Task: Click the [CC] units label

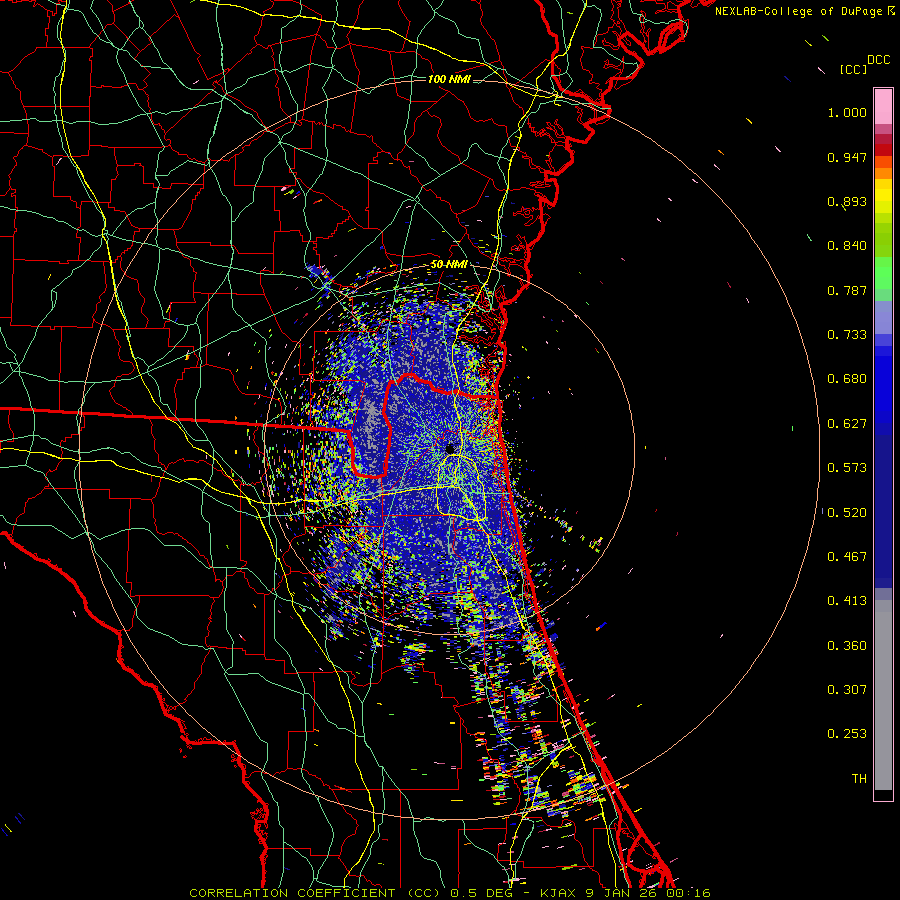Action: pyautogui.click(x=853, y=69)
